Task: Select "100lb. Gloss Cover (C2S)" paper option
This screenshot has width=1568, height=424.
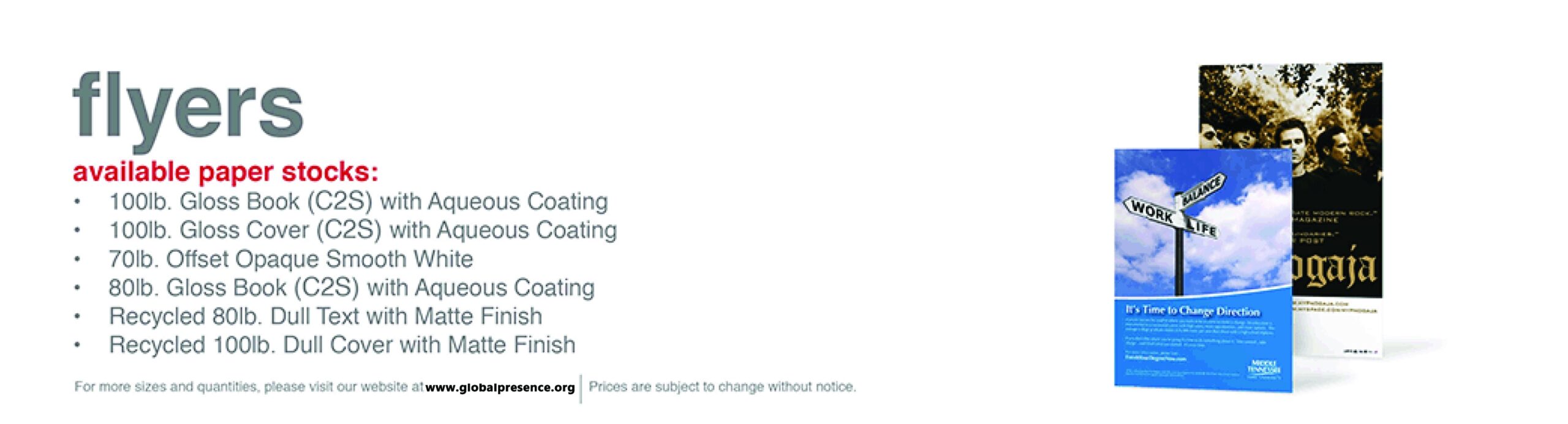Action: tap(363, 230)
